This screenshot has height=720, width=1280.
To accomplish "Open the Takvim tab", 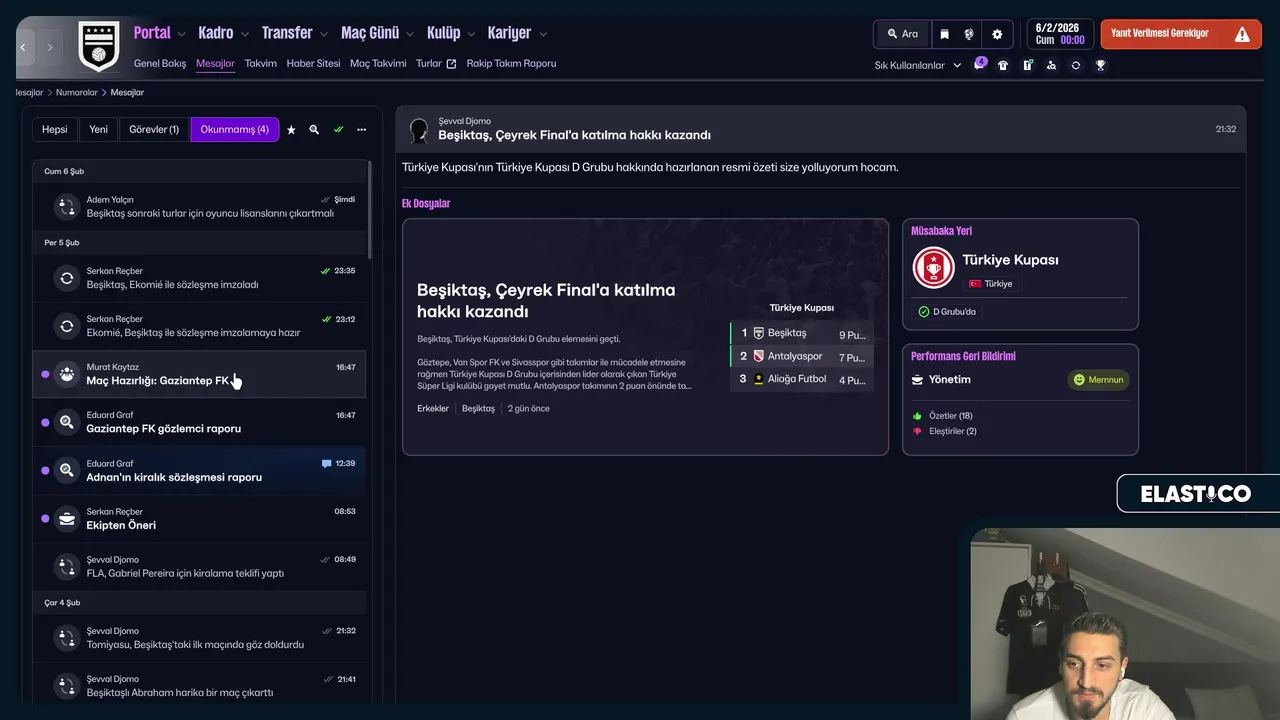I will (x=260, y=63).
